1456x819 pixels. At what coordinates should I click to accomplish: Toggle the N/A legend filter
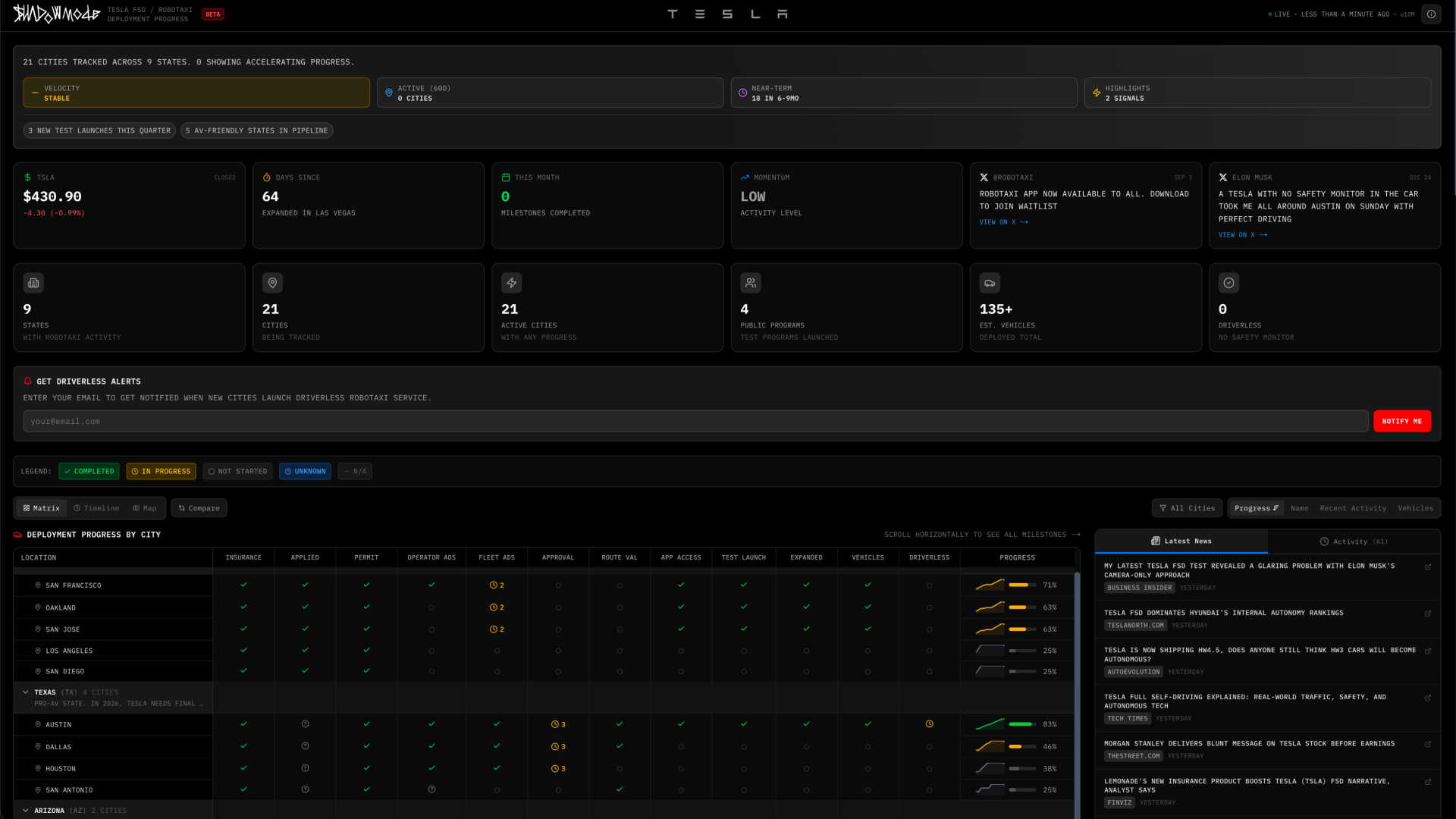pyautogui.click(x=355, y=472)
